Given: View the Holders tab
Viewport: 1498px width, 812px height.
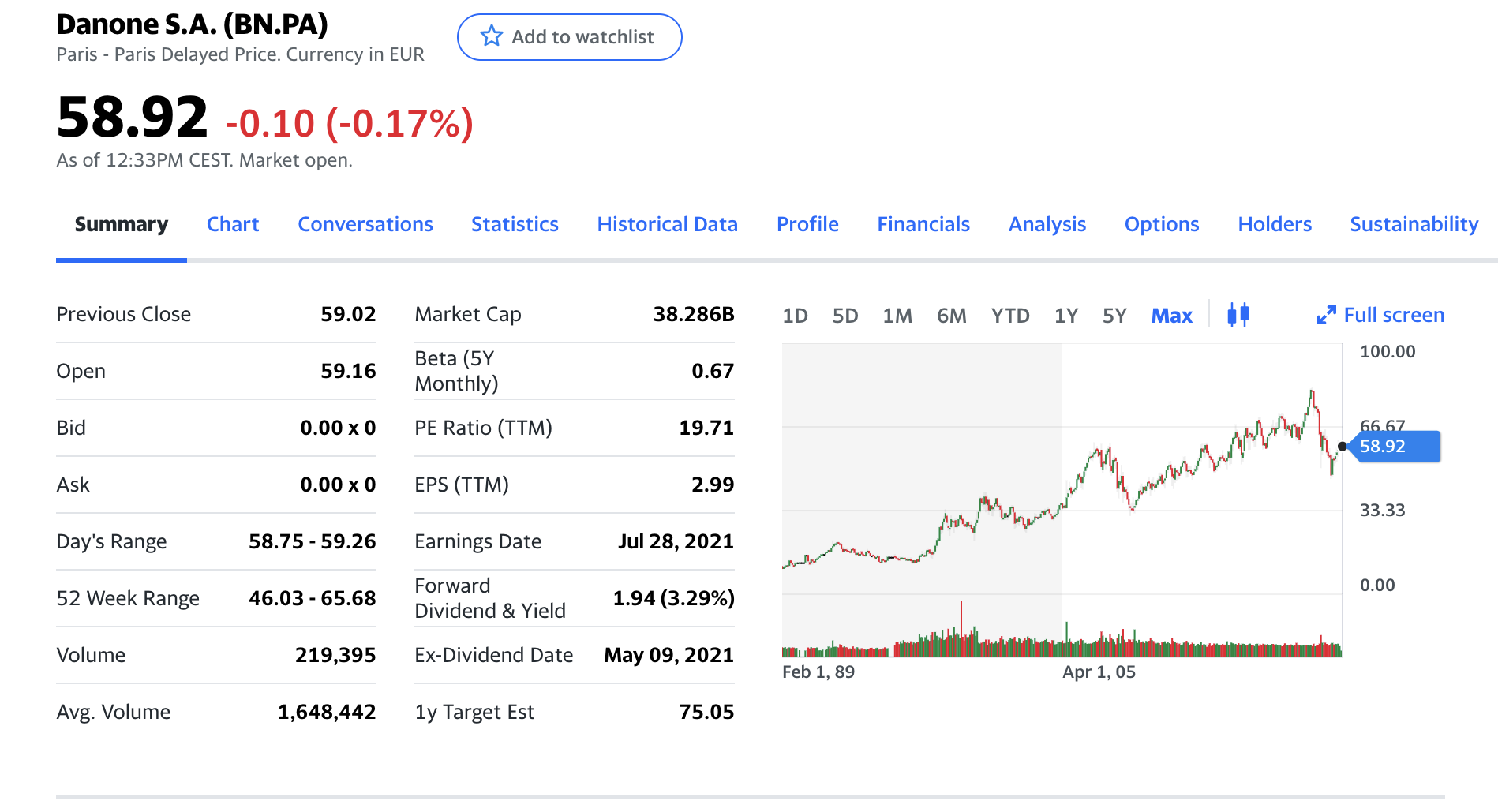Looking at the screenshot, I should click(1275, 224).
